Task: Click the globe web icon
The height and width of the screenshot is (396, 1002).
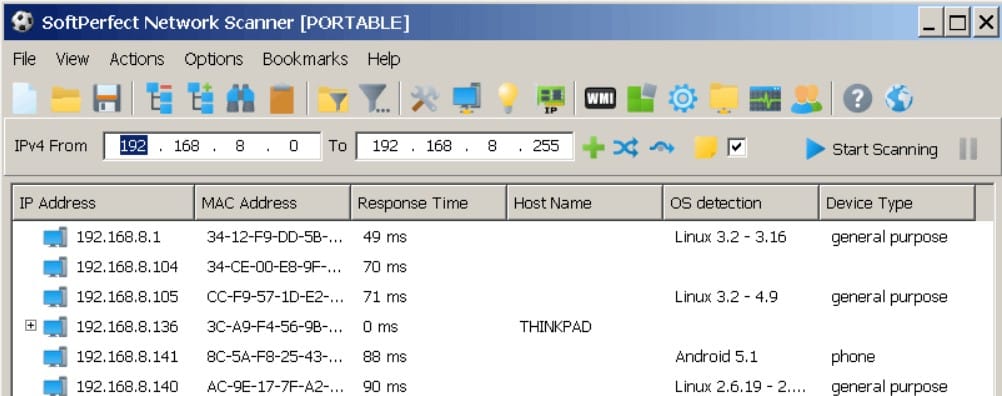Action: point(898,99)
